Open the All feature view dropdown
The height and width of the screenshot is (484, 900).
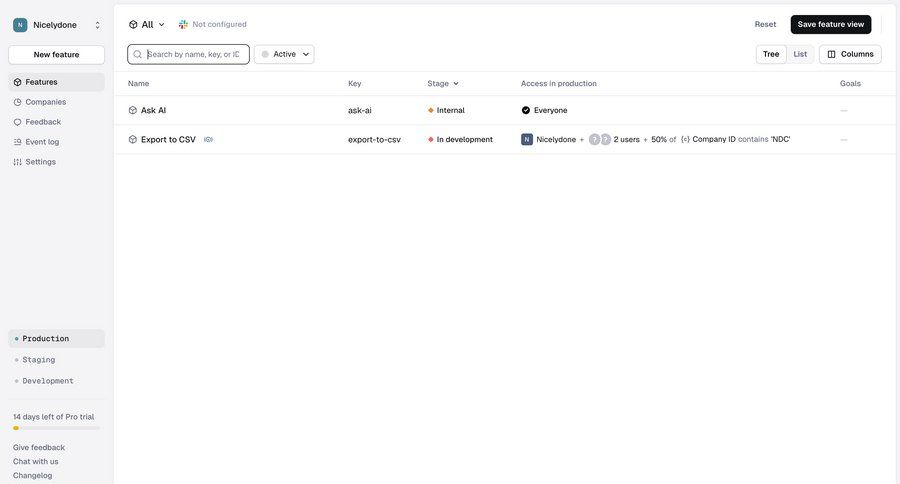pyautogui.click(x=146, y=25)
